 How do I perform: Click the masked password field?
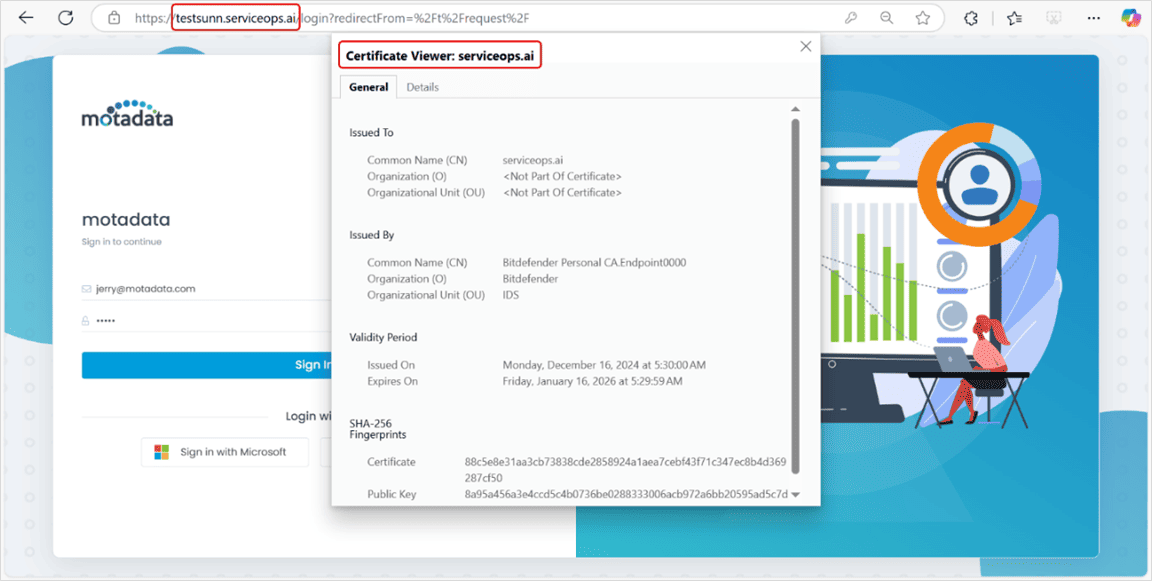[200, 321]
